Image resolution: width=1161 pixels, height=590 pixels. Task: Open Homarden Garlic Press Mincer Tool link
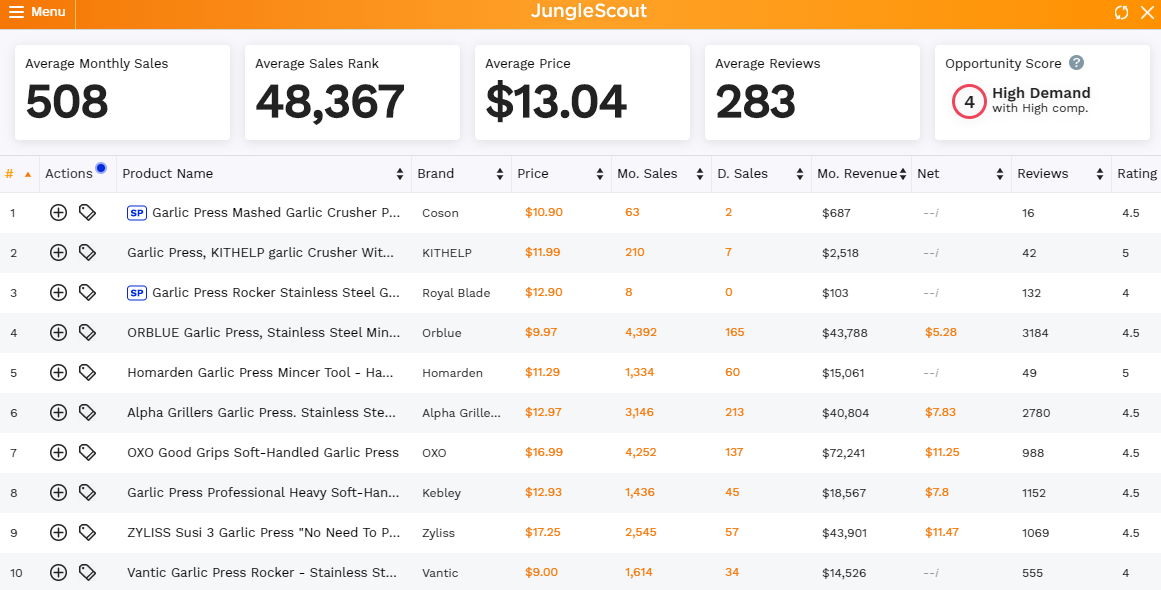(x=260, y=373)
